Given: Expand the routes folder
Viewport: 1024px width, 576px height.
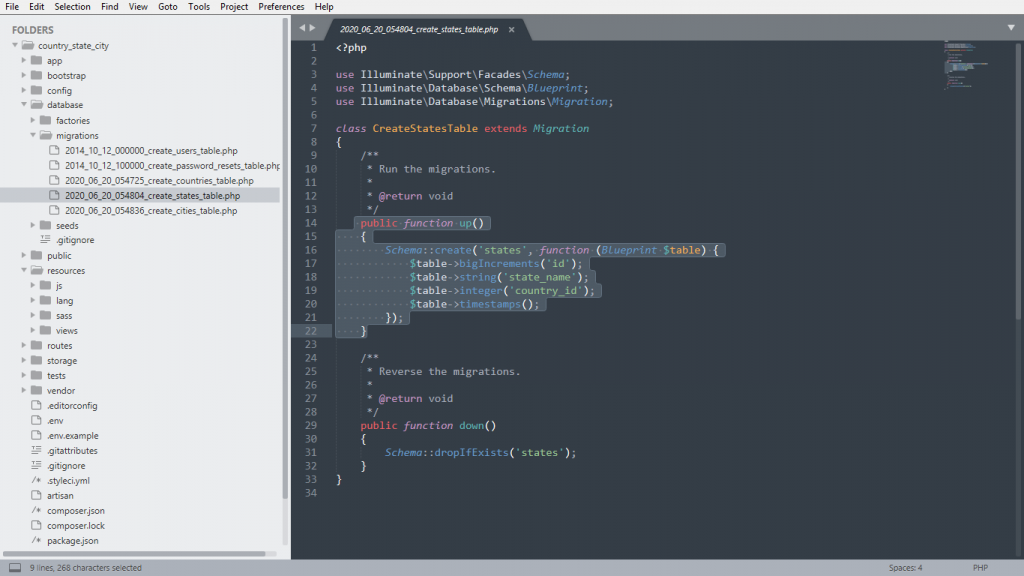Looking at the screenshot, I should 24,346.
